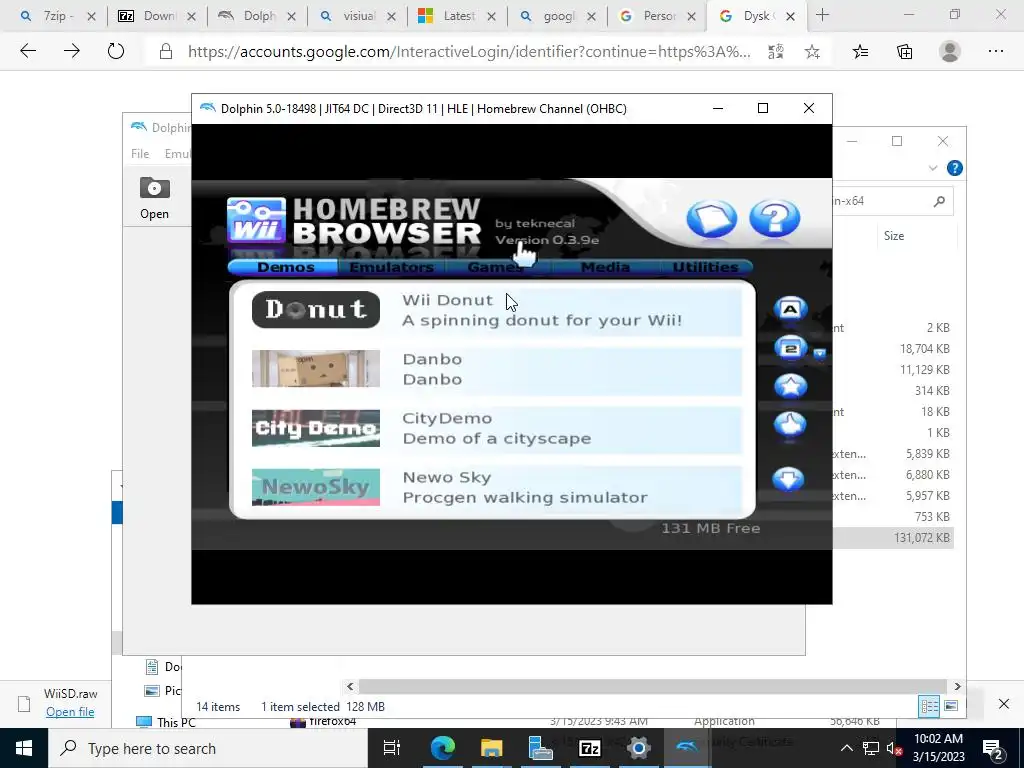
Task: Switch to the 7z Download browser tab
Action: [x=157, y=16]
